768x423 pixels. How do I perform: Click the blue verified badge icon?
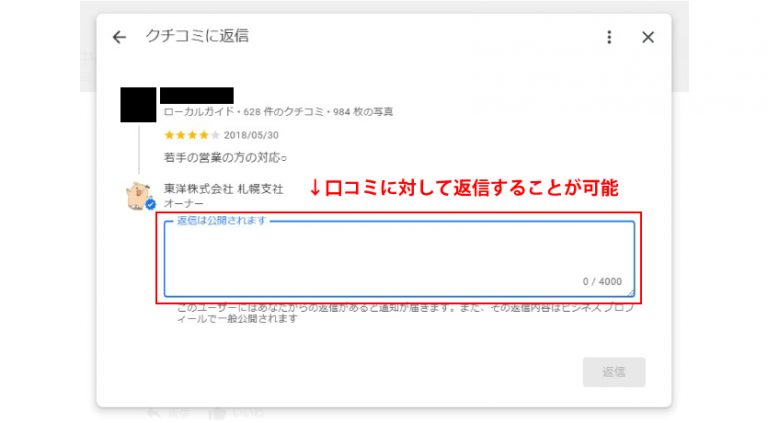point(151,204)
